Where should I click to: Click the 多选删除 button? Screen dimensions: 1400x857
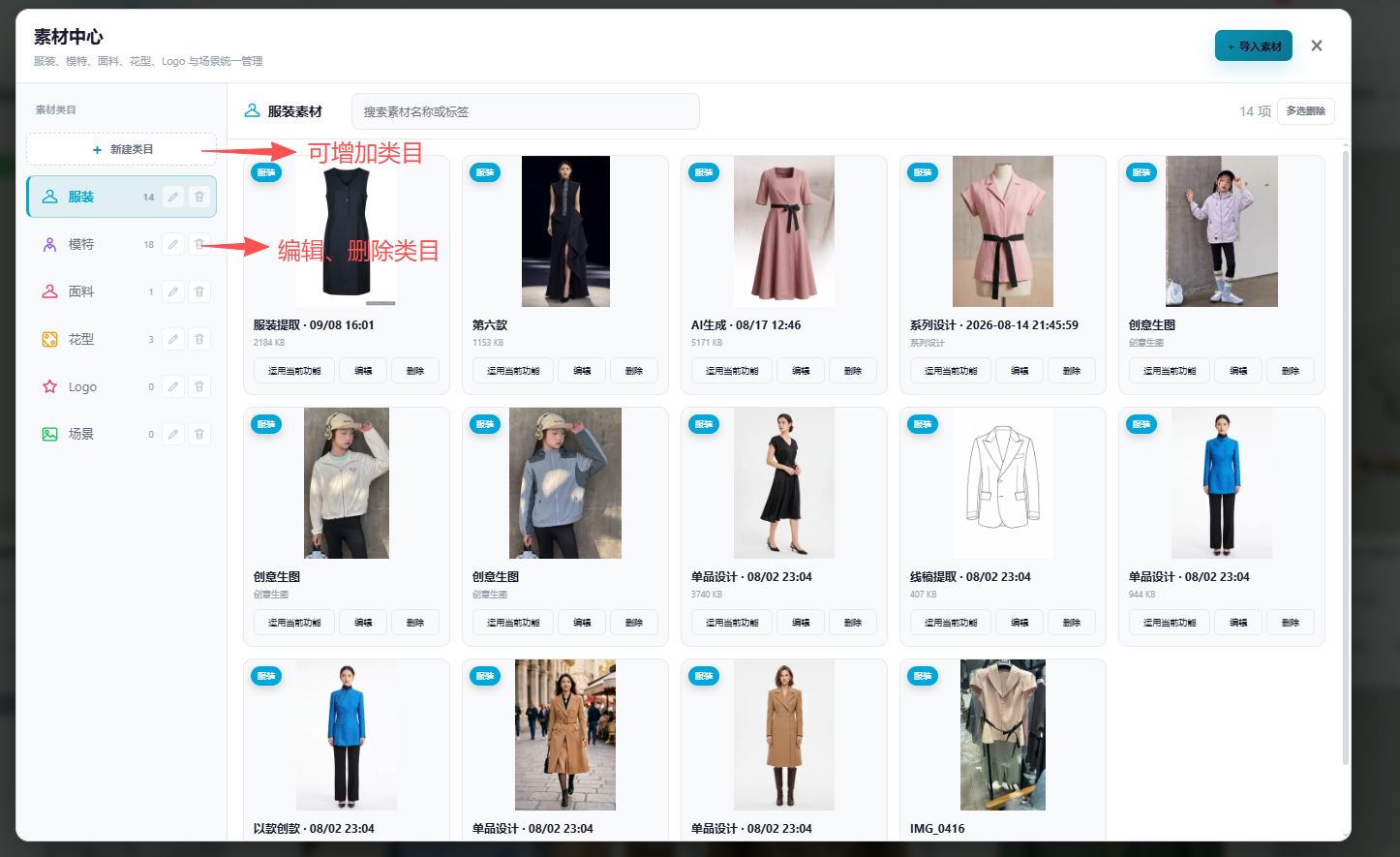[x=1306, y=111]
